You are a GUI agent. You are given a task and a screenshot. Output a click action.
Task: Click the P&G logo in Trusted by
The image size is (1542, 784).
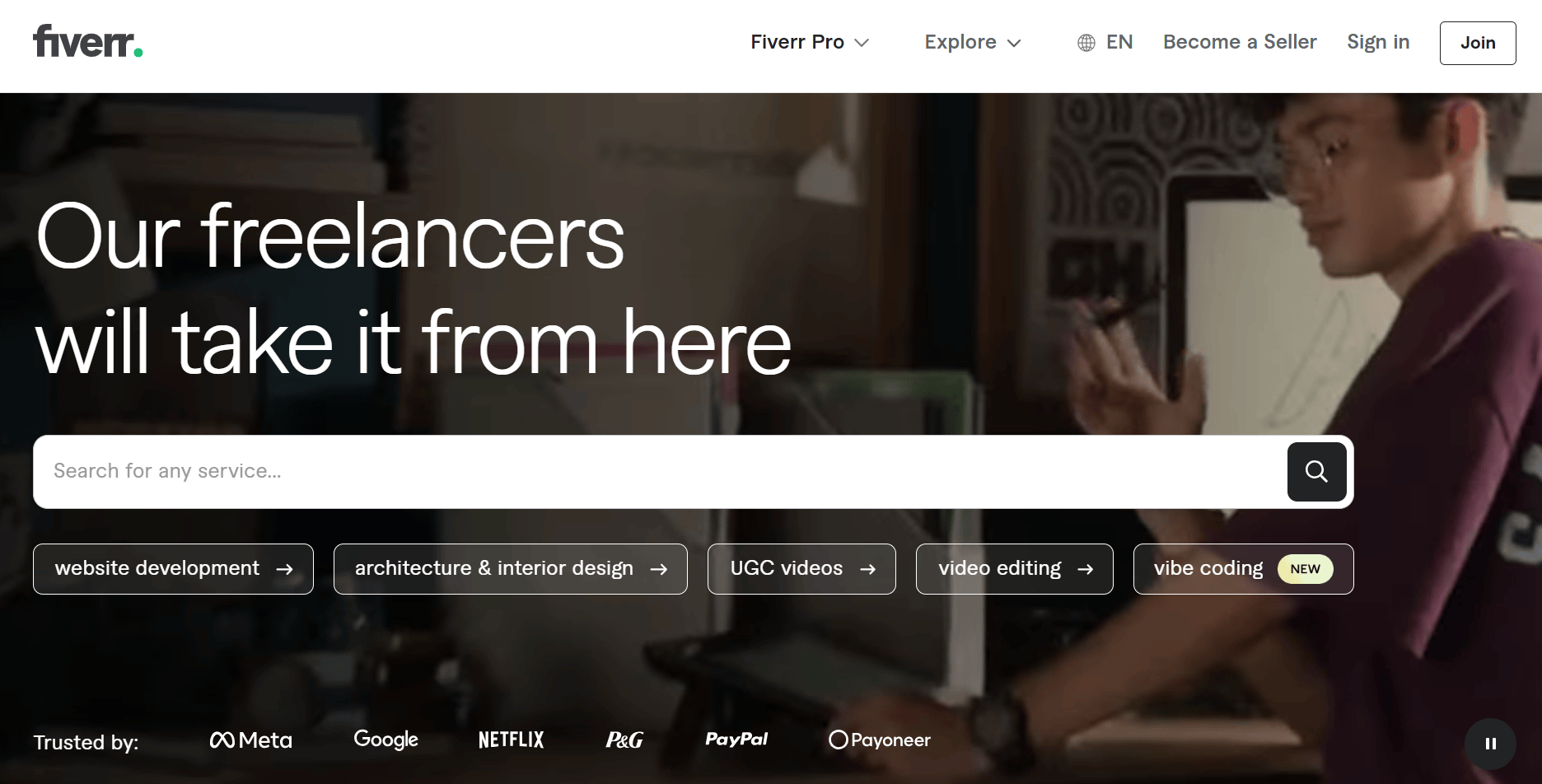624,740
